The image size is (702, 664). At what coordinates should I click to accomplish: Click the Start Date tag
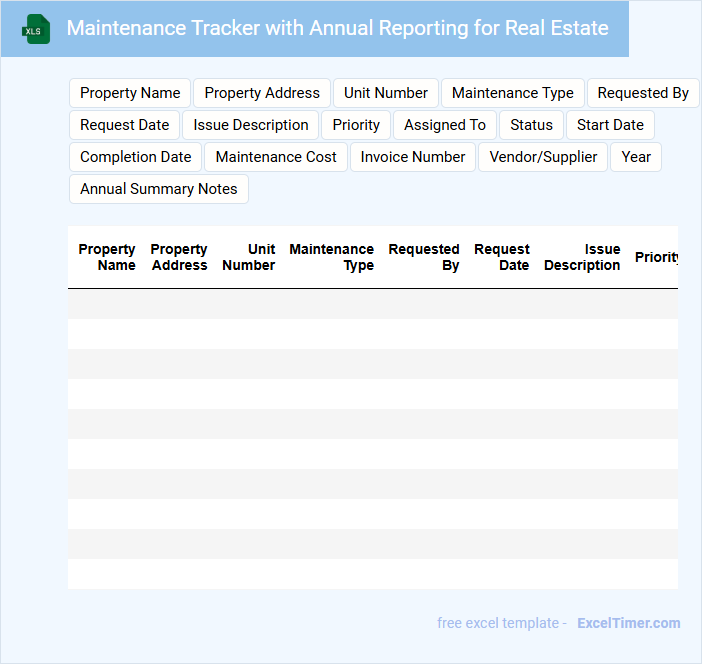click(610, 125)
